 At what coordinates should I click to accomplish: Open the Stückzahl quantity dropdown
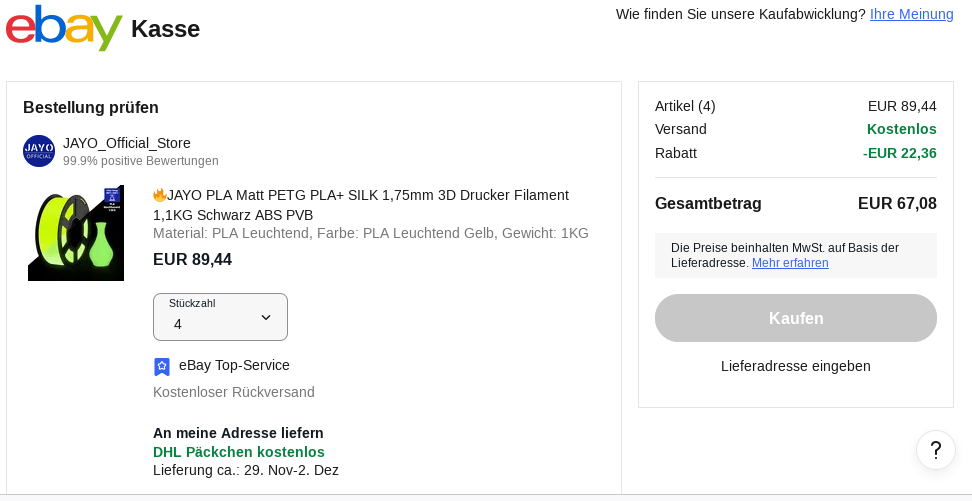(x=220, y=317)
